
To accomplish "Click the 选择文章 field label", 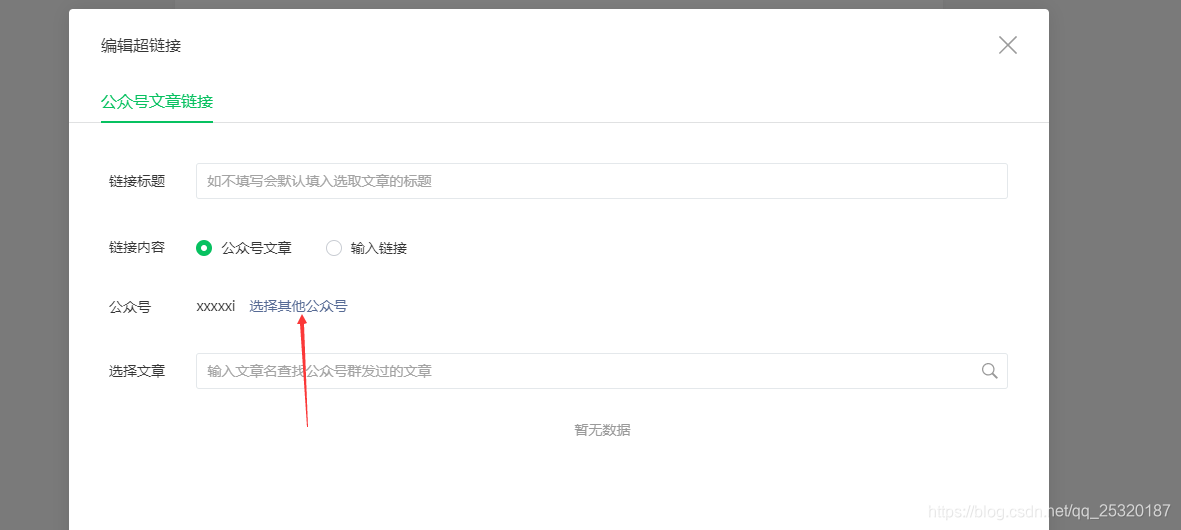I will click(136, 371).
